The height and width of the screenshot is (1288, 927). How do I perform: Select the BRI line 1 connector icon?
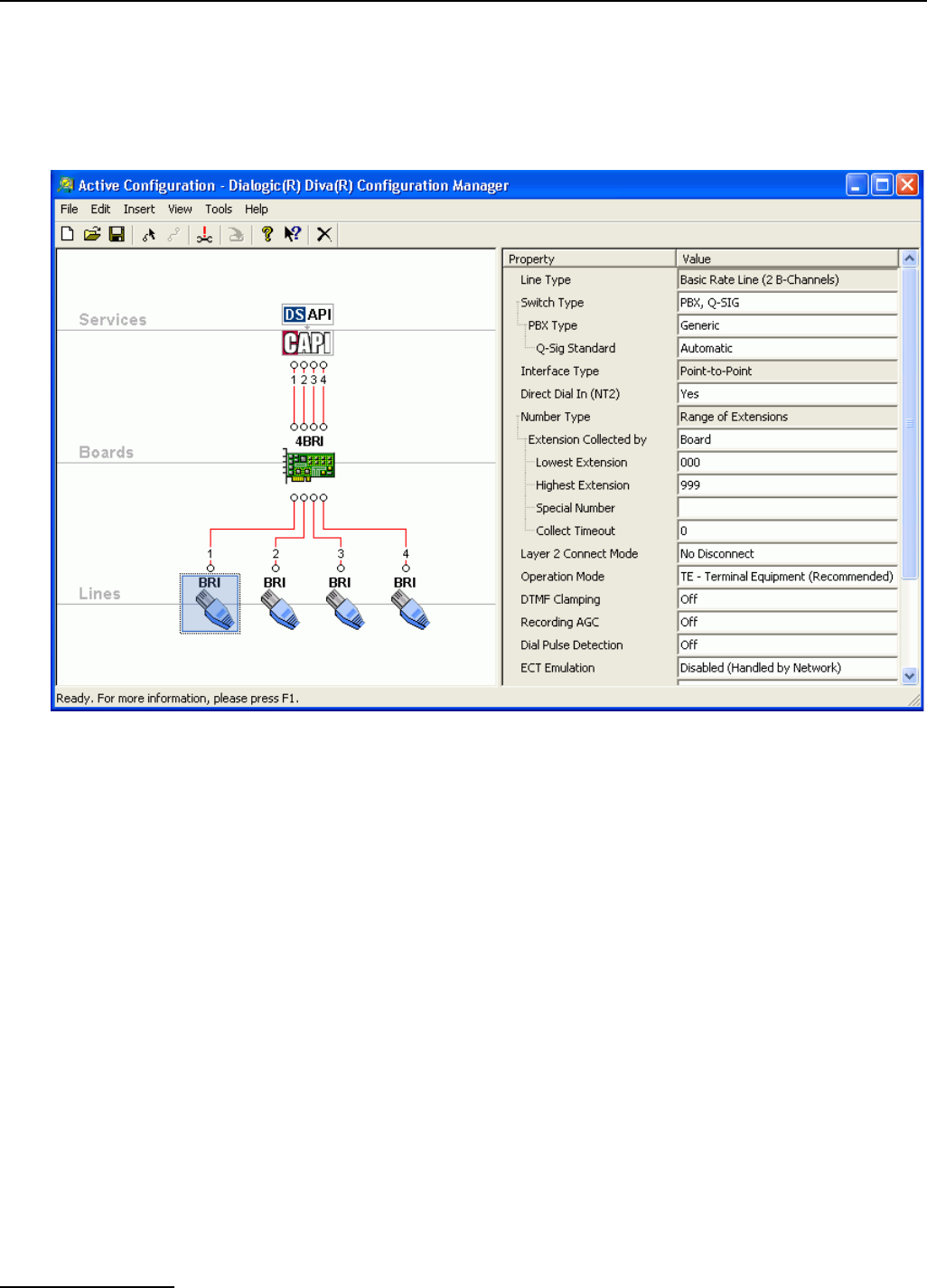[x=211, y=604]
